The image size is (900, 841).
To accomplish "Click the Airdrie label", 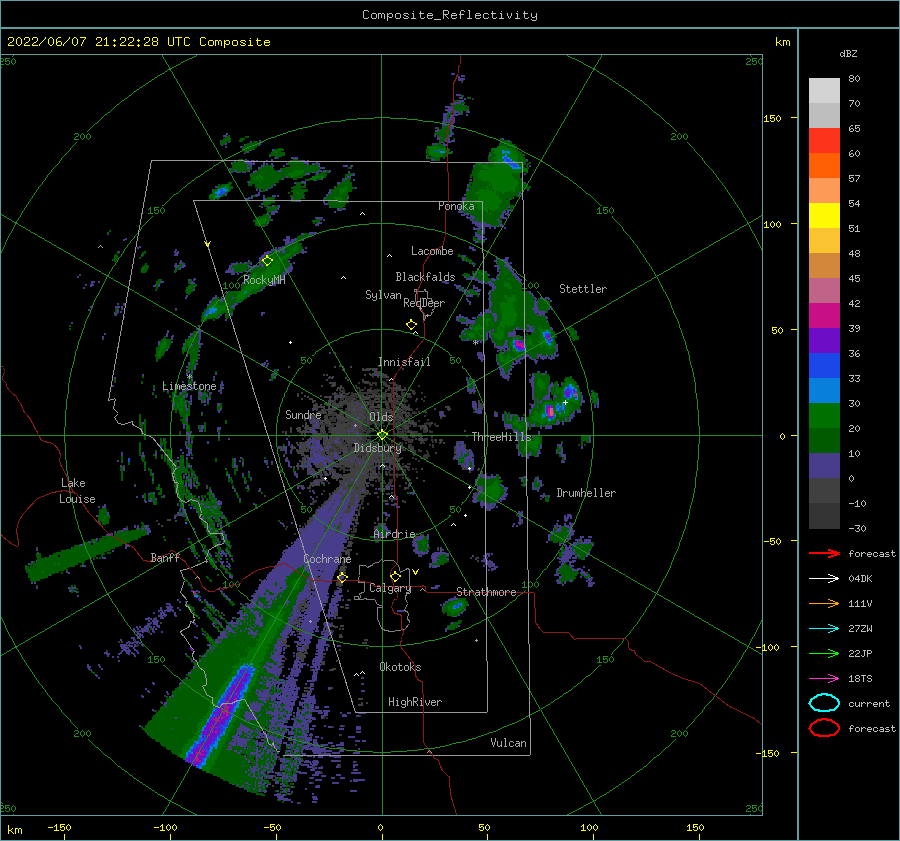I will [x=394, y=534].
